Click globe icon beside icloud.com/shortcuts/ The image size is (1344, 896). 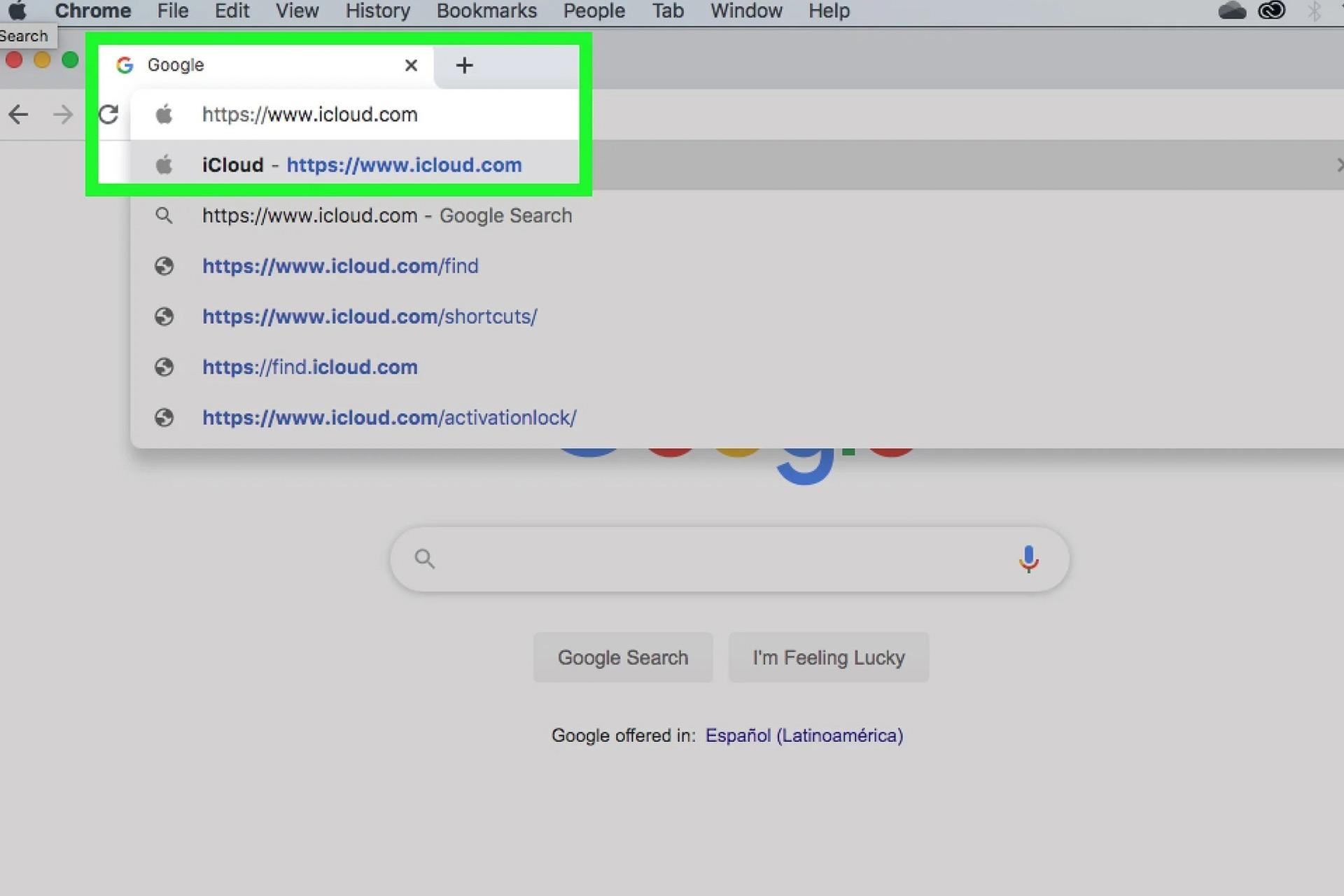[164, 316]
